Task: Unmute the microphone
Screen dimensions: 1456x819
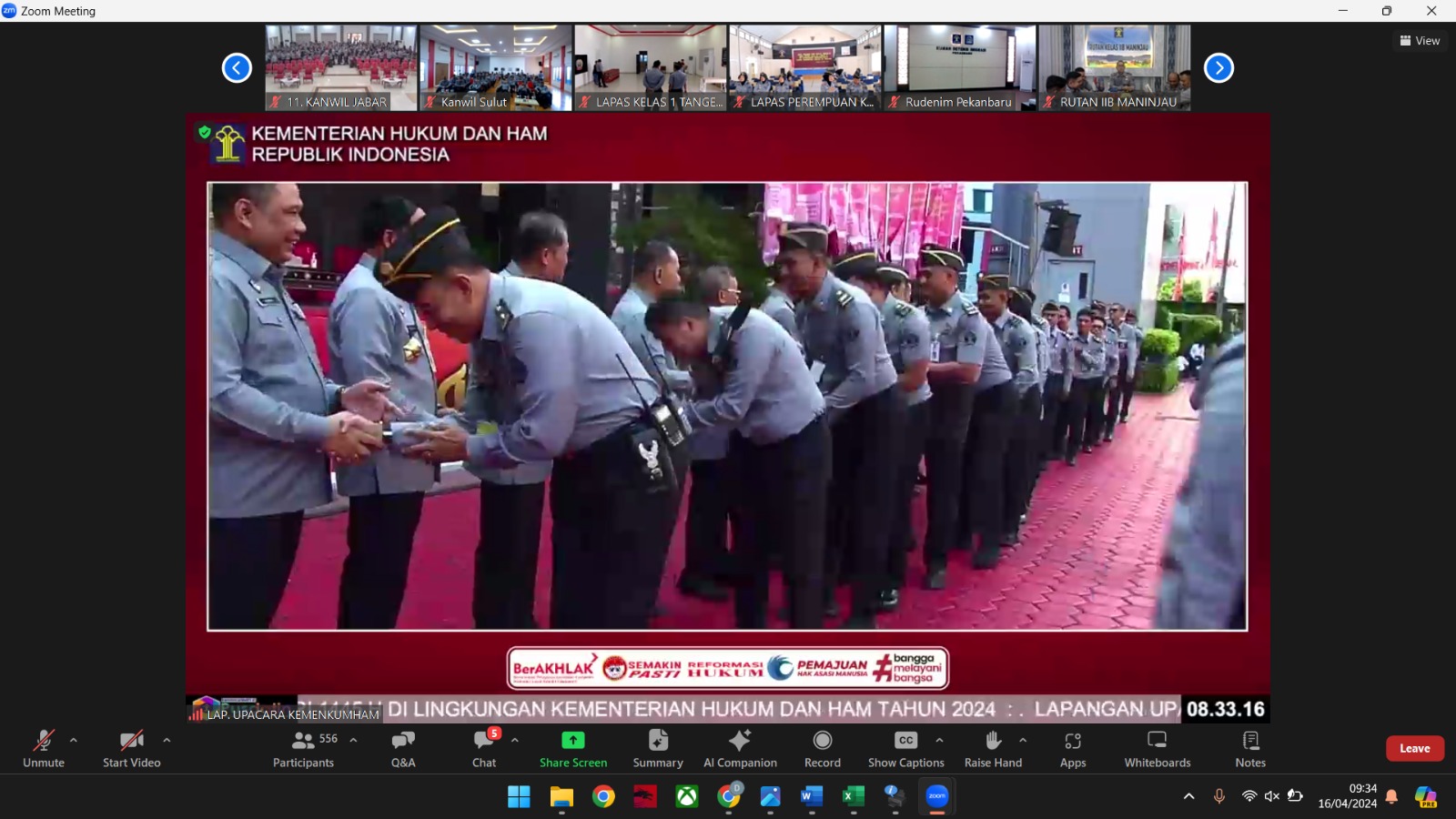Action: point(44,749)
